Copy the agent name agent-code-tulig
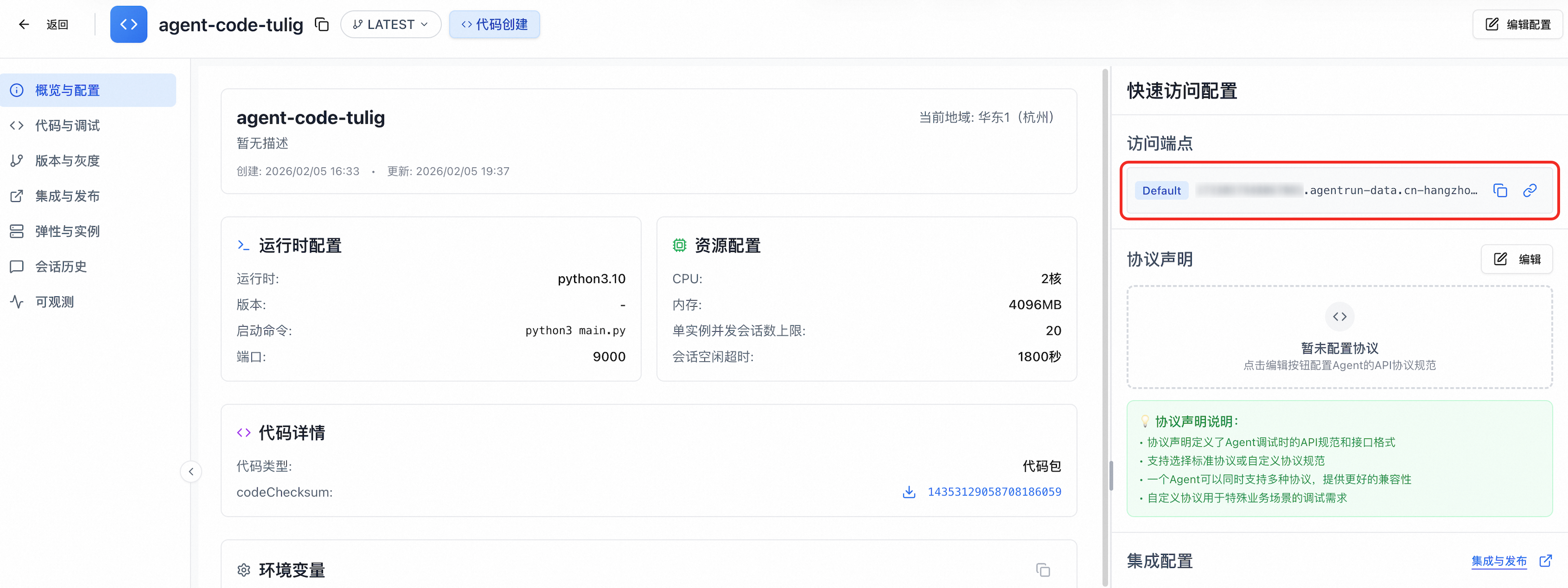 321,24
